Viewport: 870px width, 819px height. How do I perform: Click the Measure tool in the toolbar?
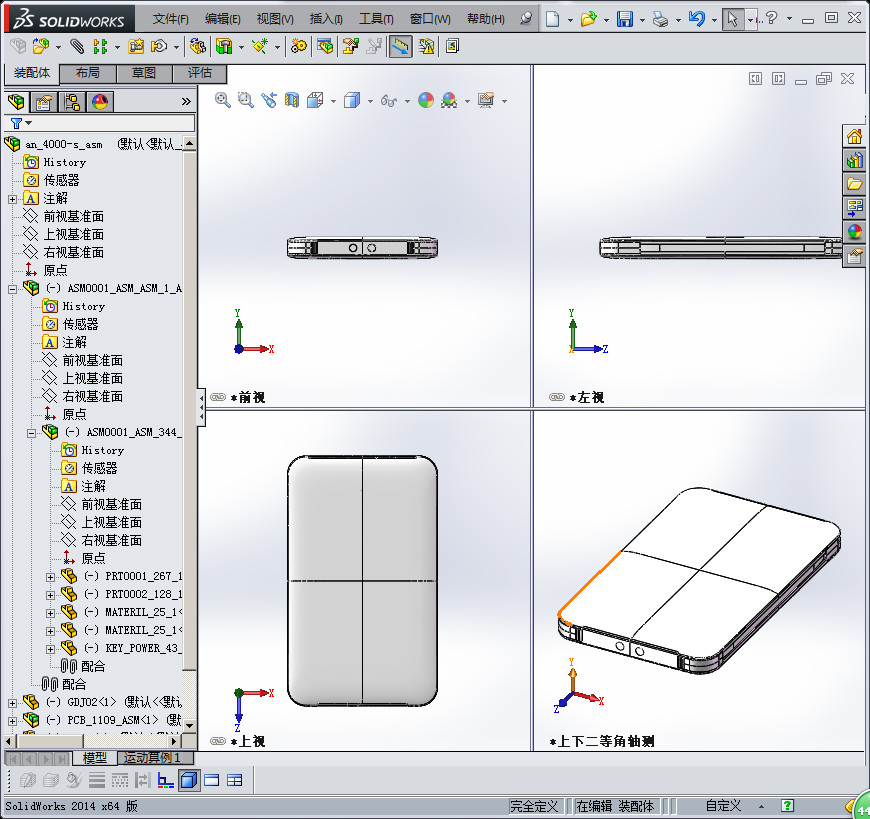[400, 46]
